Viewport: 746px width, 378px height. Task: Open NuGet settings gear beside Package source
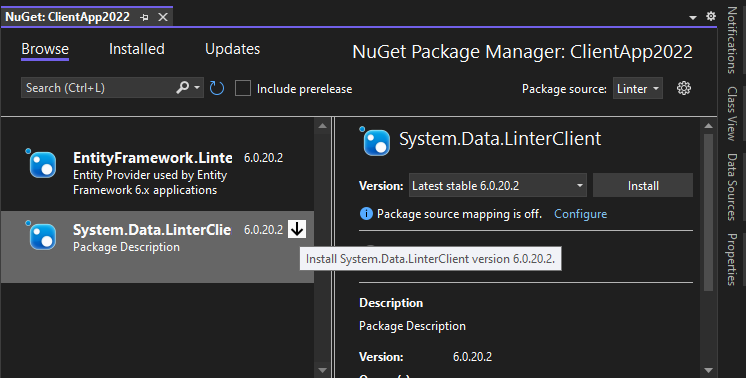[684, 88]
